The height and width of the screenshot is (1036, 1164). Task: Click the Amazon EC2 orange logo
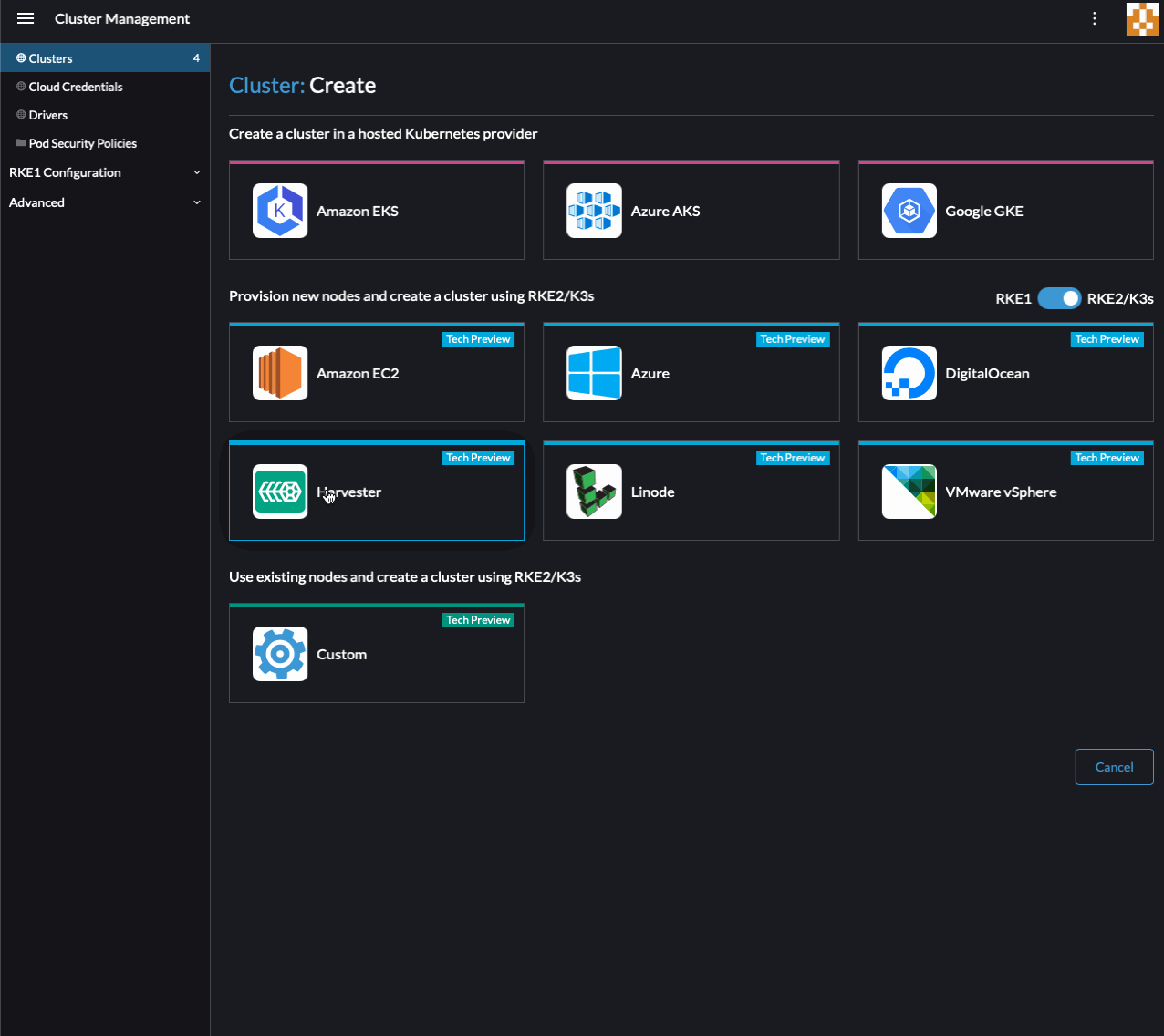point(280,373)
